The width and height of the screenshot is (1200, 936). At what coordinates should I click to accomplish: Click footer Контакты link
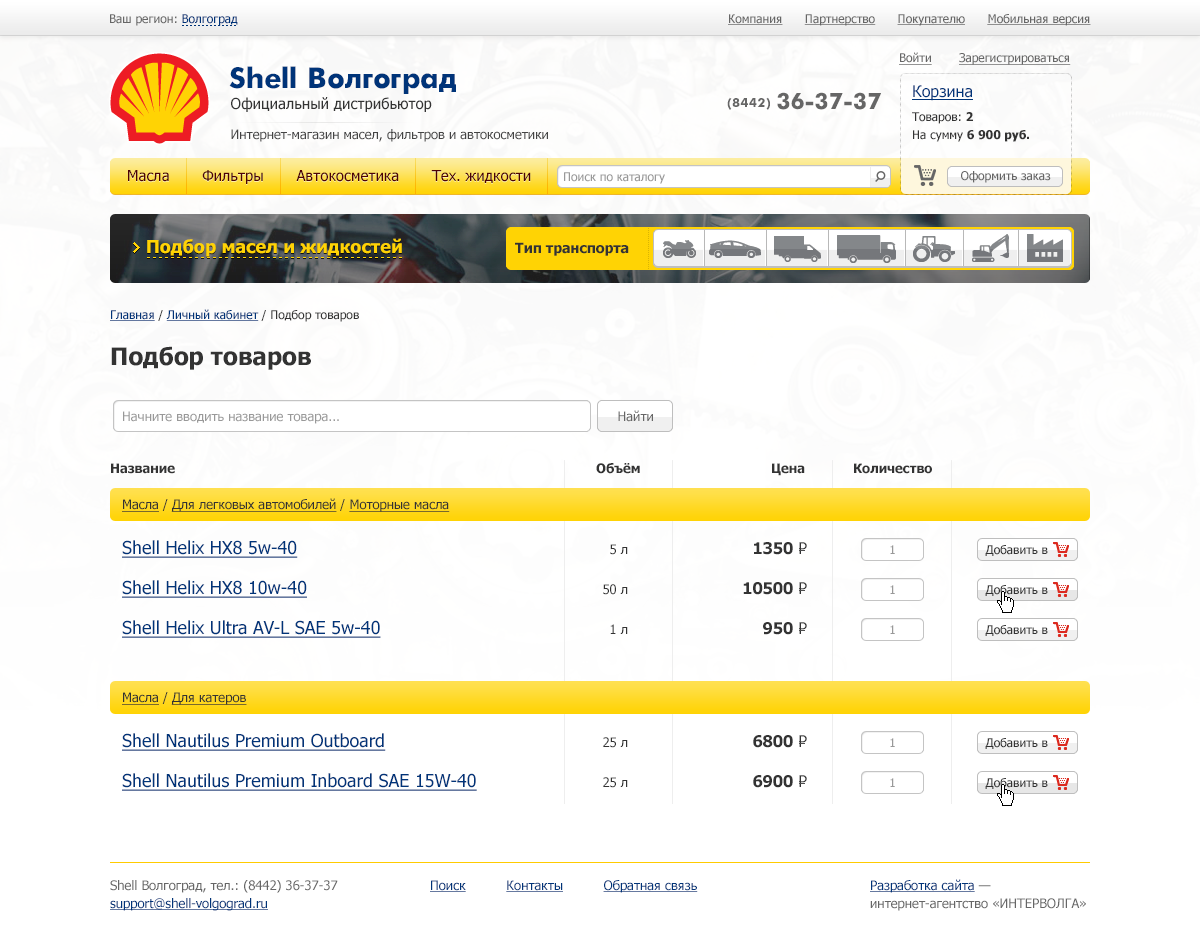point(534,886)
